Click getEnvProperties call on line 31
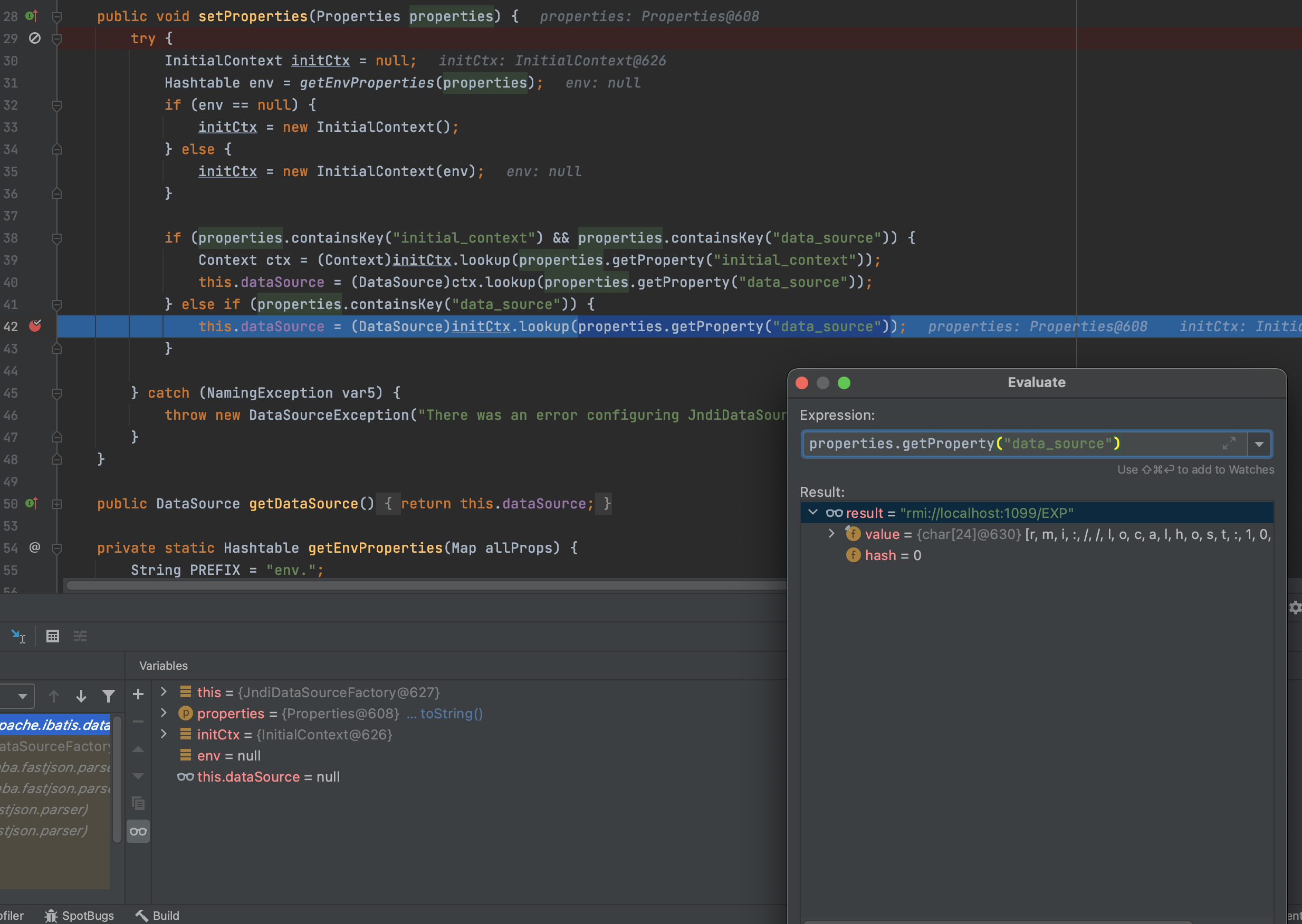Viewport: 1302px width, 924px height. coord(367,83)
